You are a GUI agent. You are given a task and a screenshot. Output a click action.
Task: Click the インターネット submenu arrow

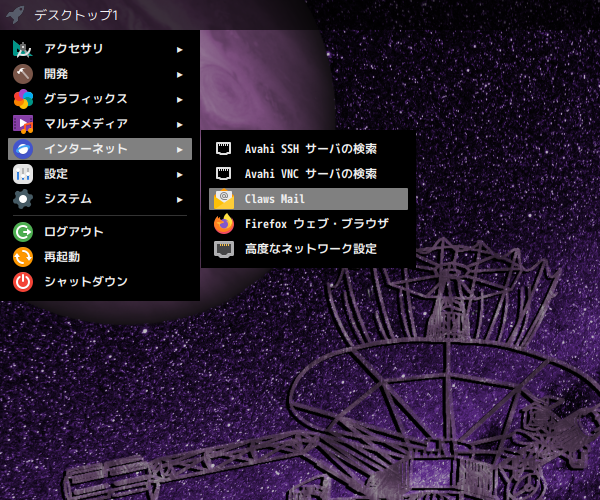(x=179, y=150)
